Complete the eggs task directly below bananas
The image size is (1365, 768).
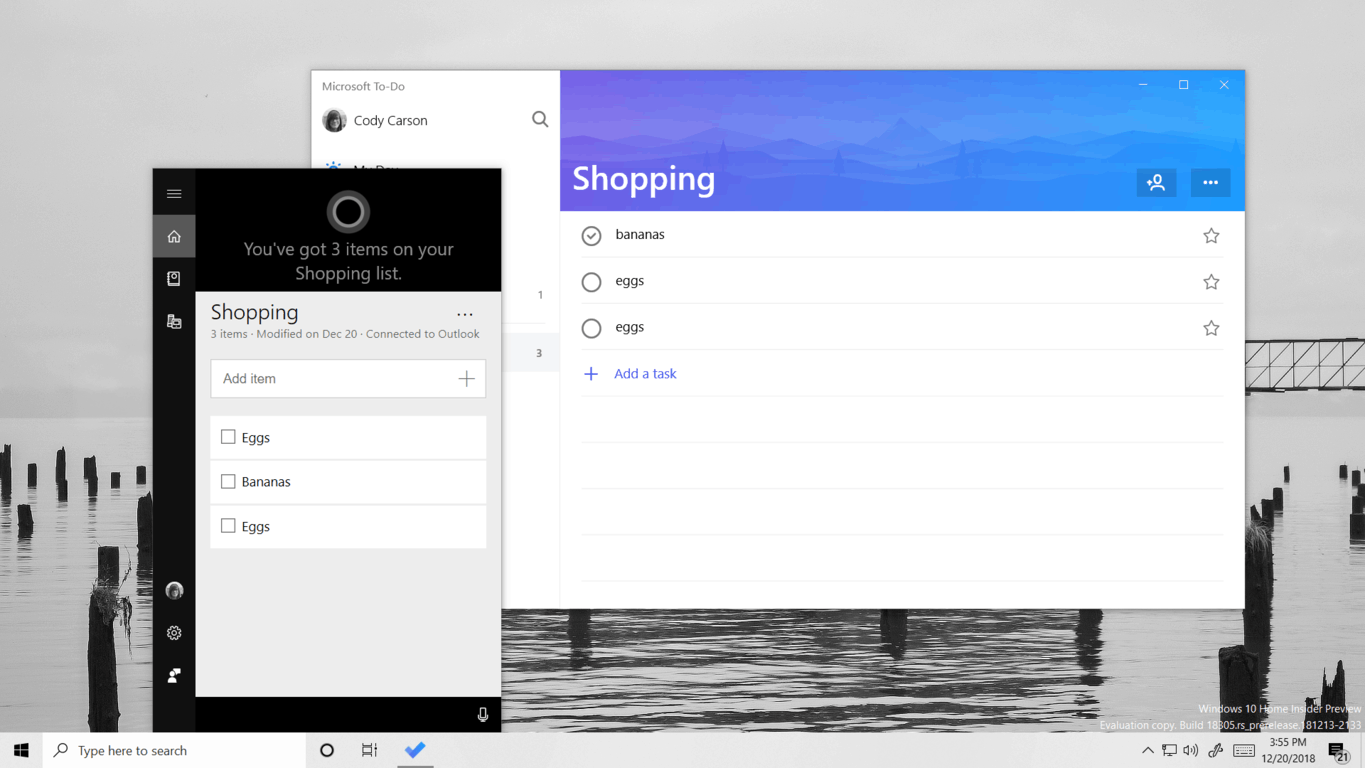coord(591,282)
